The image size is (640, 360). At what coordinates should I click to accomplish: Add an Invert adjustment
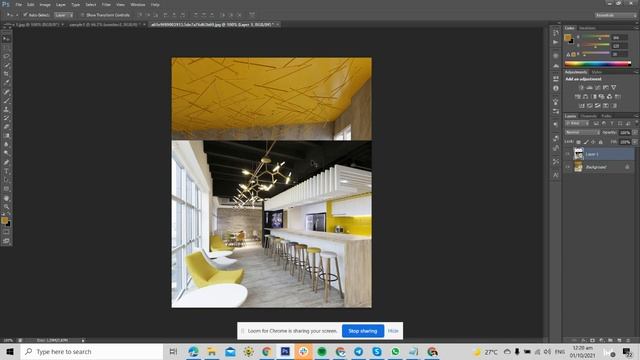[x=581, y=106]
